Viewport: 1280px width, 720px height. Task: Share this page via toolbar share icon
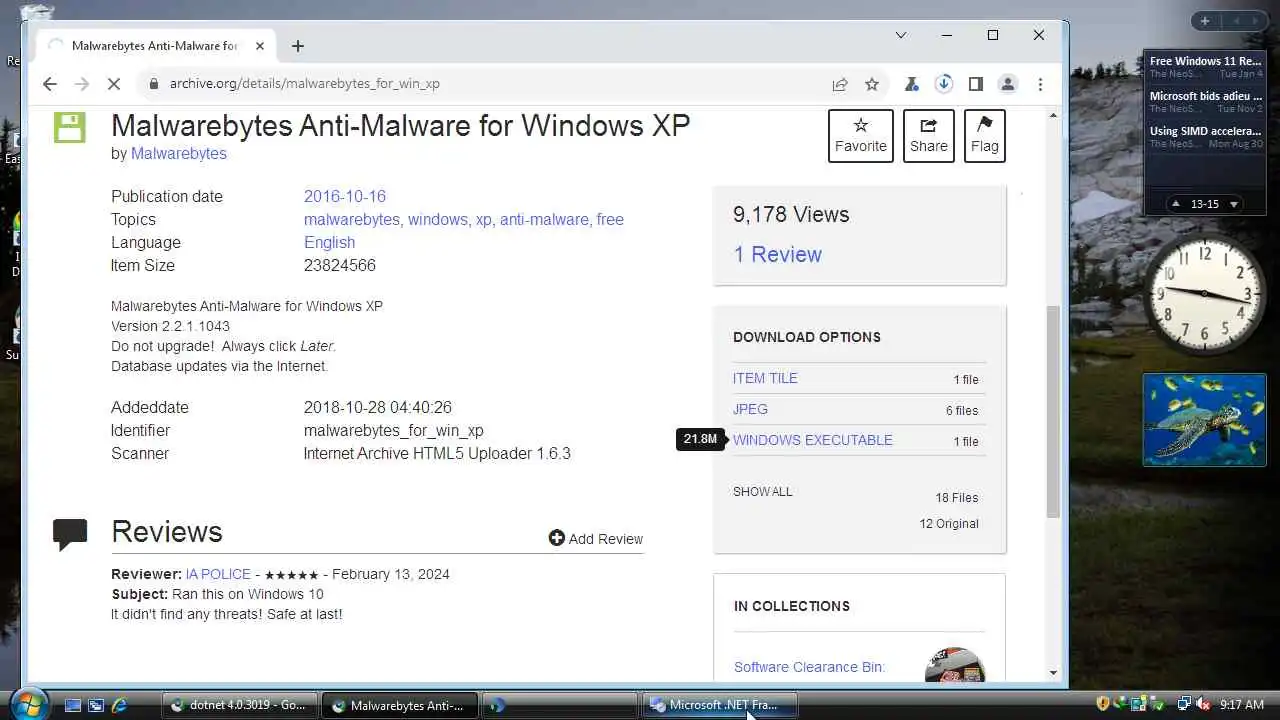point(840,84)
